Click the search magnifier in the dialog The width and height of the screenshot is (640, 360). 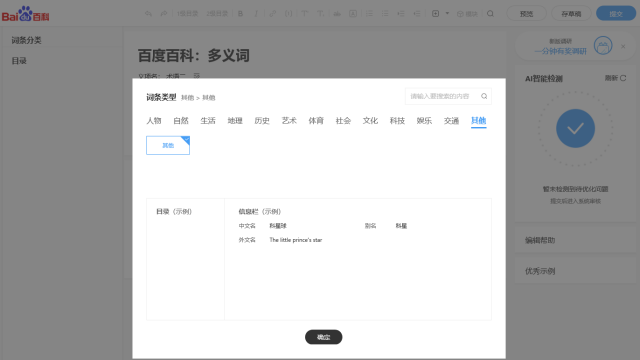point(484,96)
